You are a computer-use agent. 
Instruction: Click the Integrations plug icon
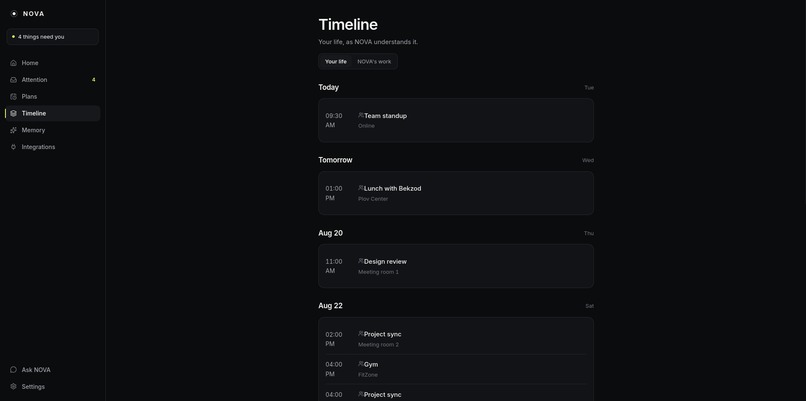[13, 147]
